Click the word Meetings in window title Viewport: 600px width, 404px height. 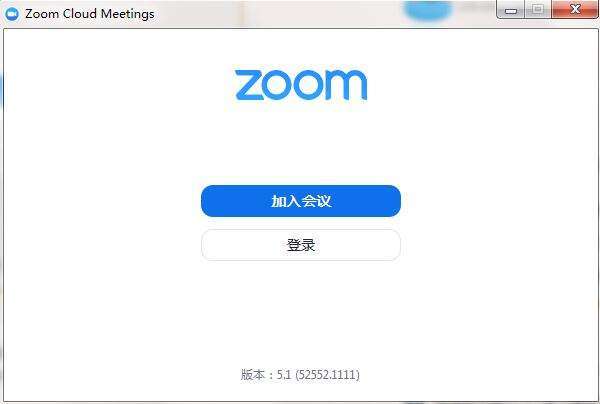128,14
